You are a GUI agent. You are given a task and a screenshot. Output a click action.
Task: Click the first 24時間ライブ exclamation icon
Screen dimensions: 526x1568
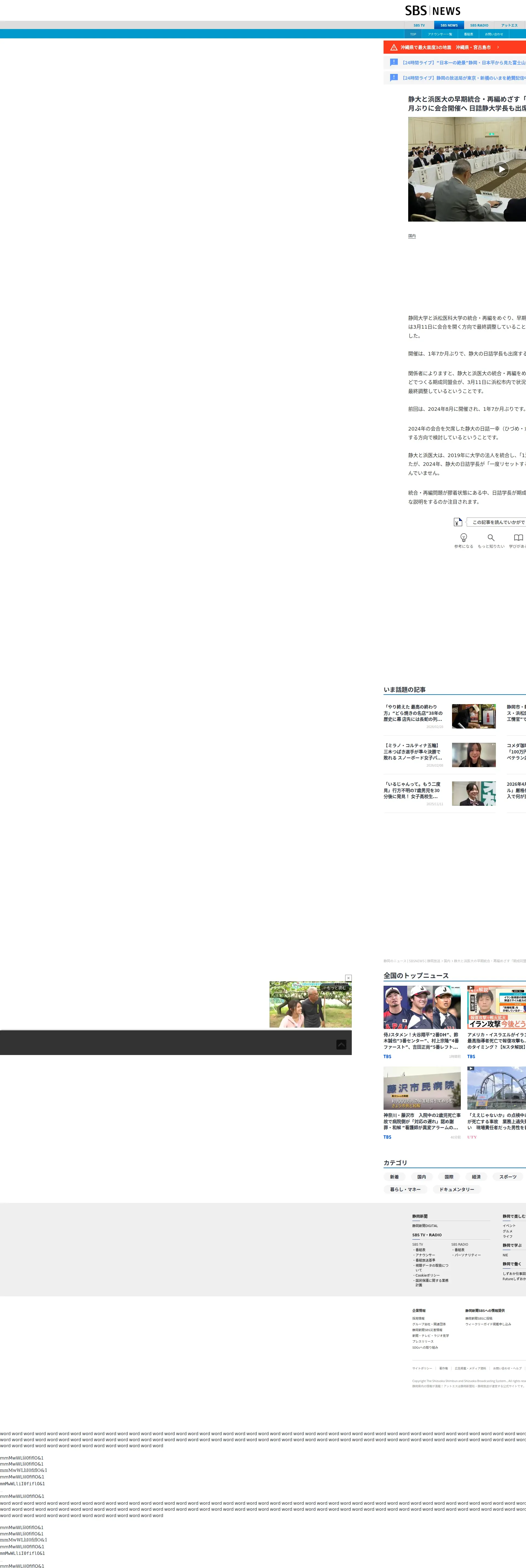(x=394, y=62)
